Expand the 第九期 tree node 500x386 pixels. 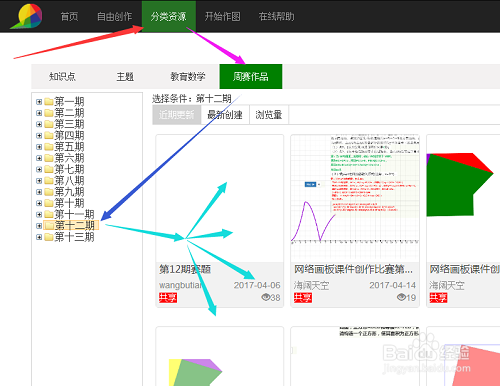coord(39,192)
